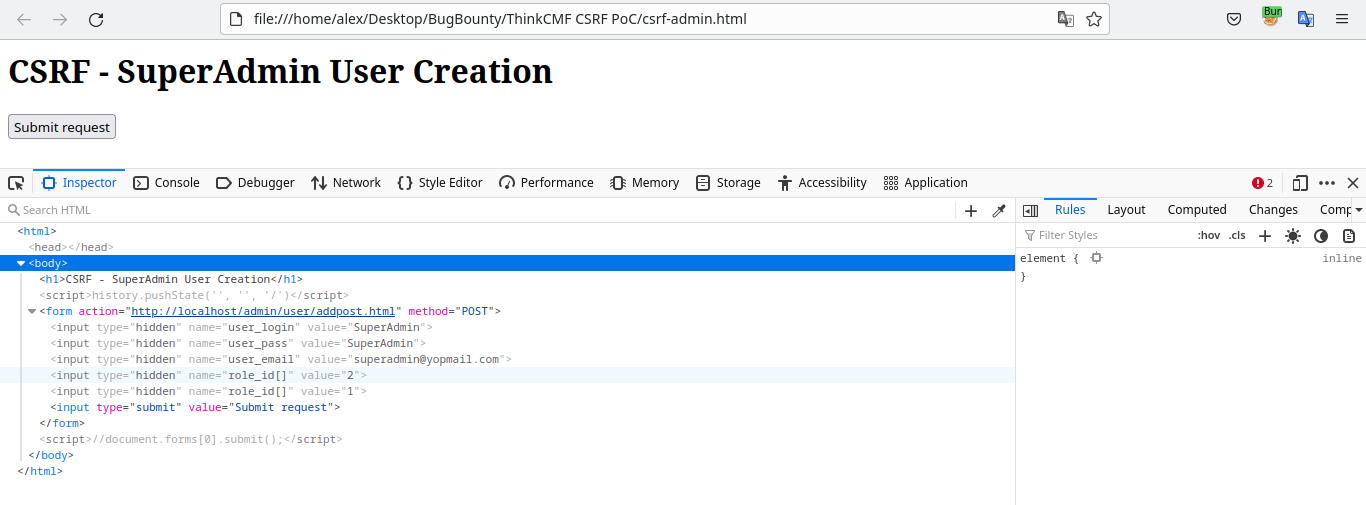Click the Search HTML field

coord(480,210)
